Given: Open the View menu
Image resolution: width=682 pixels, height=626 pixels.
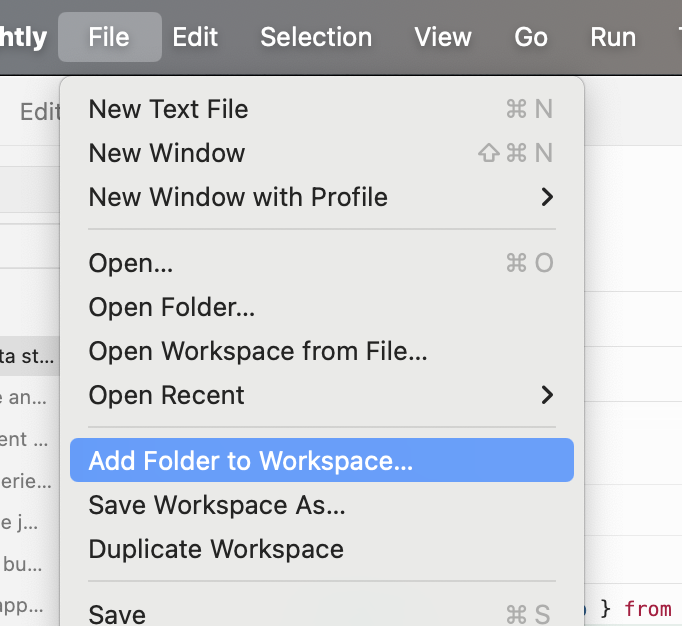Looking at the screenshot, I should pos(443,37).
